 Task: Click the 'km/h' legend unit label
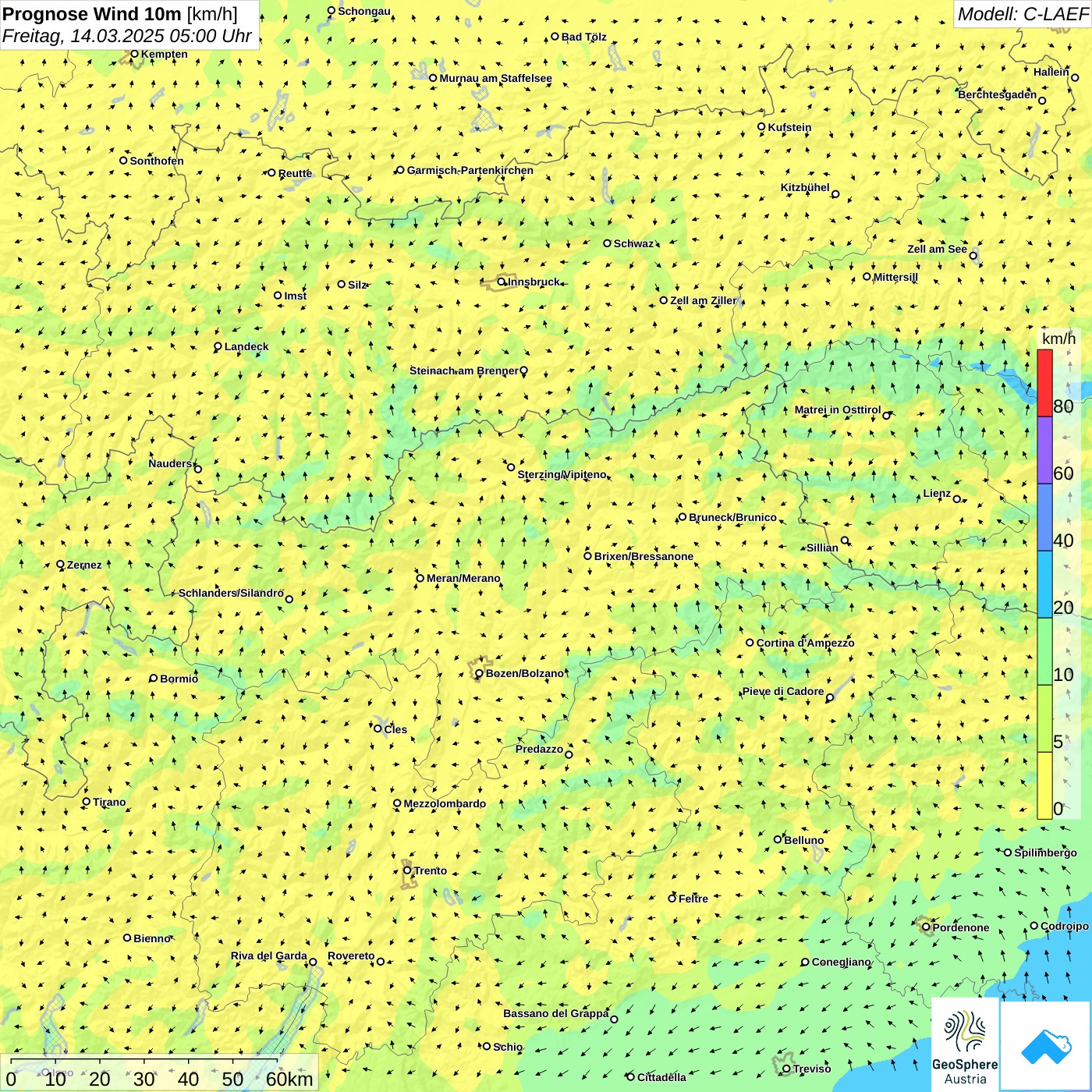tap(1058, 339)
